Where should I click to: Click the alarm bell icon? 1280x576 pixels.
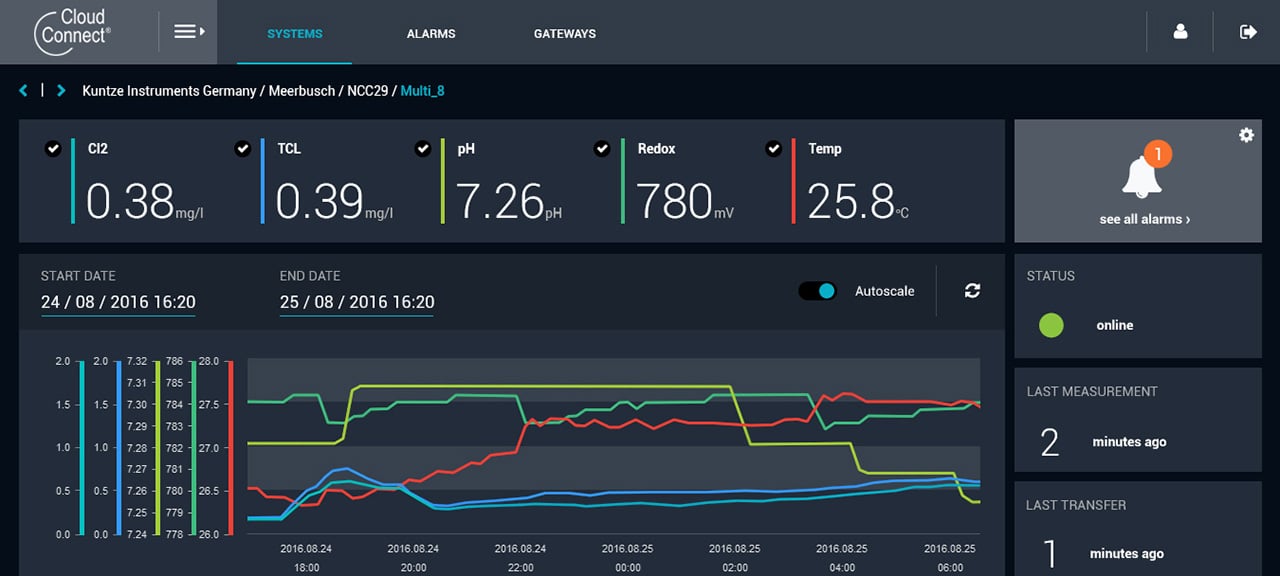point(1142,175)
